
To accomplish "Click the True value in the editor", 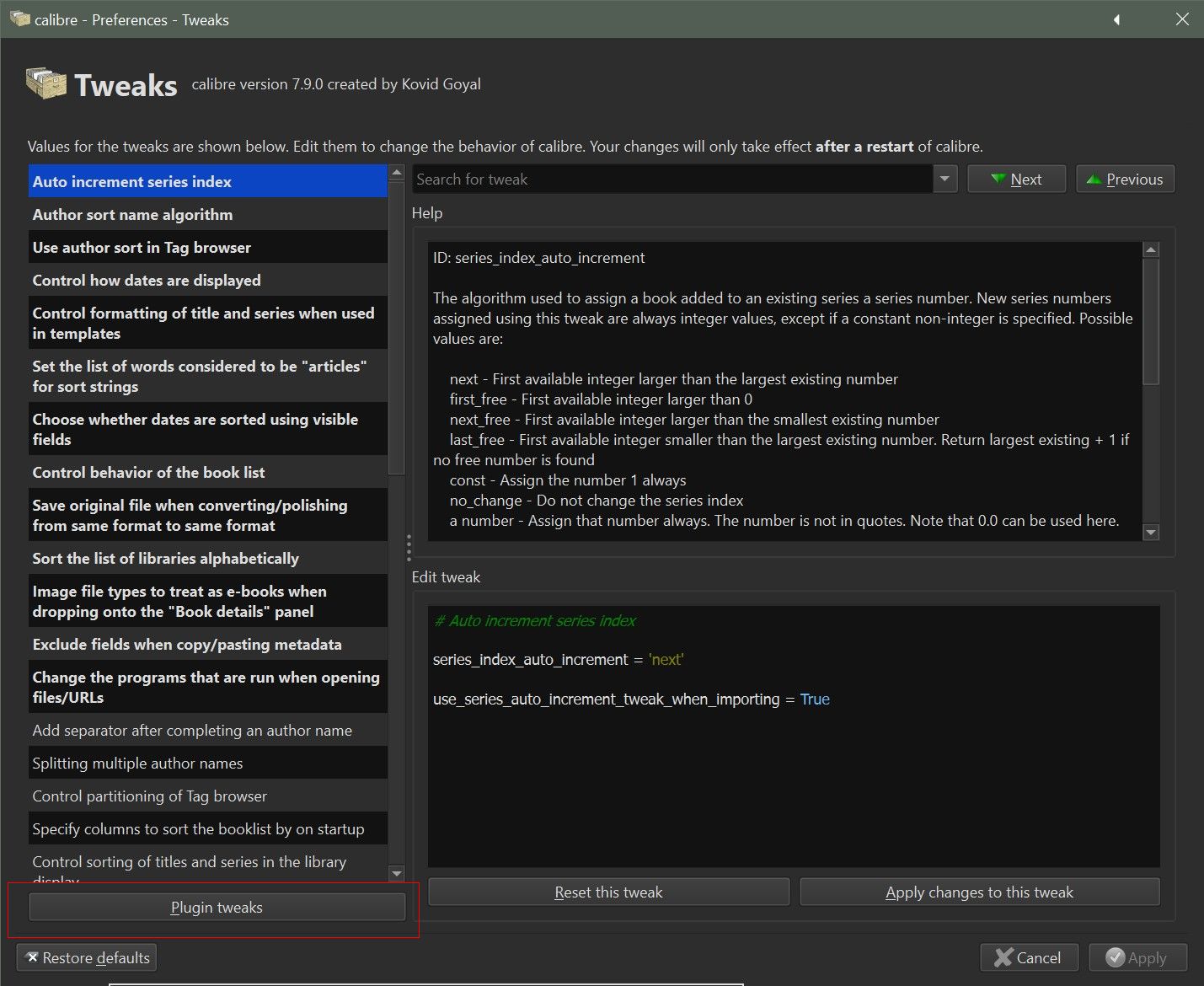I will [x=815, y=699].
